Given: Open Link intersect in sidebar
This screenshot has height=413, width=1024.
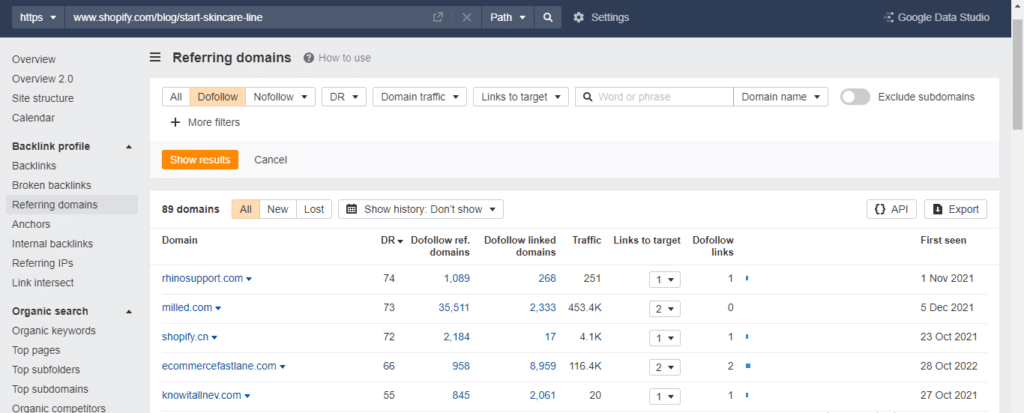Looking at the screenshot, I should [x=42, y=283].
